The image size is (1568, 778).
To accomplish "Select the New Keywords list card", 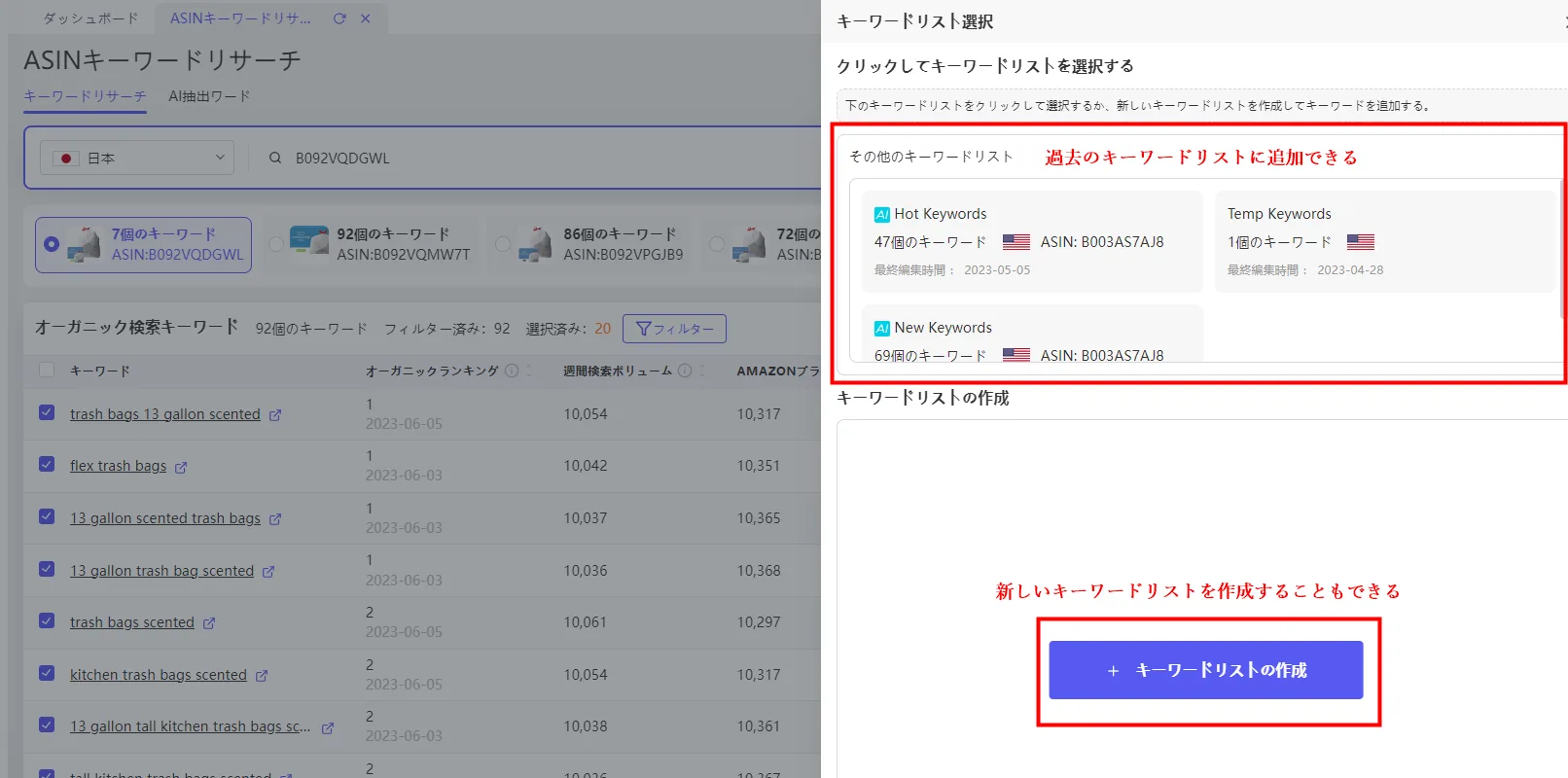I will point(1032,334).
